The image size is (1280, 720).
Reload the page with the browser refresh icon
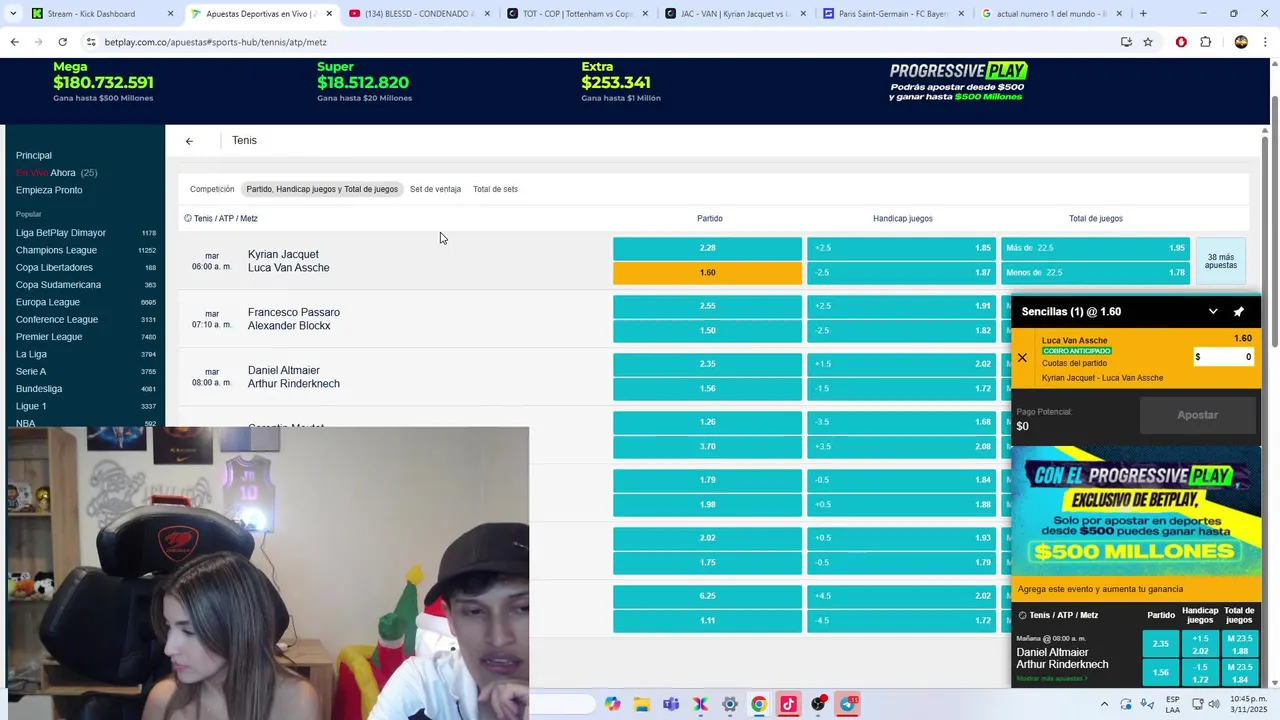62,42
